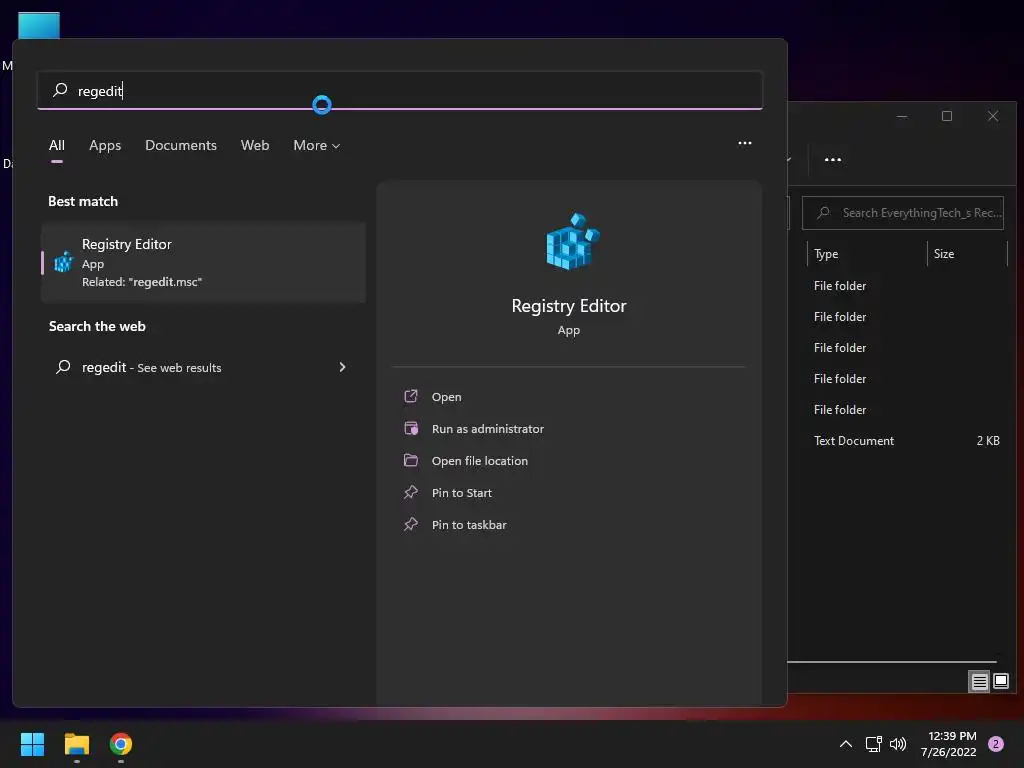Switch File Explorer to large icons view

1000,681
